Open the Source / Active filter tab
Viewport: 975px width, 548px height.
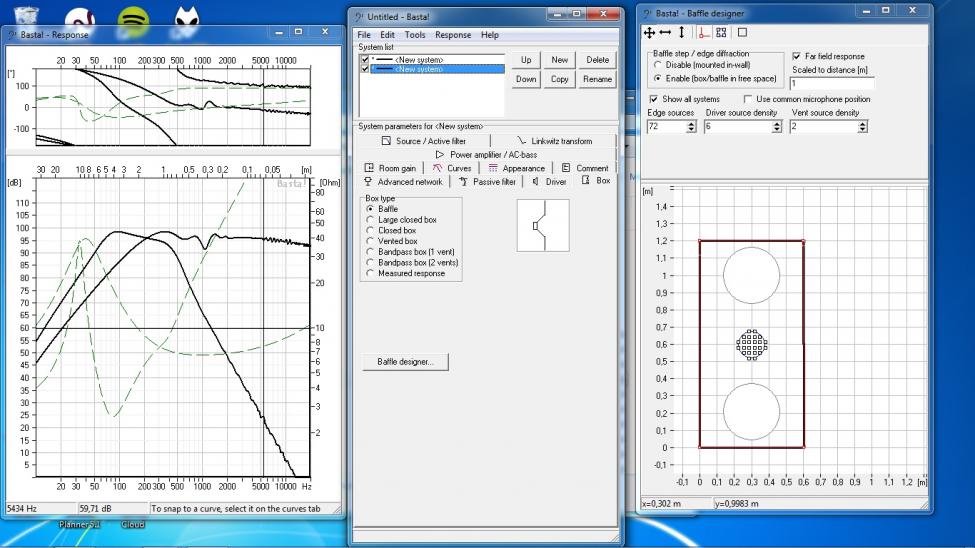click(423, 141)
